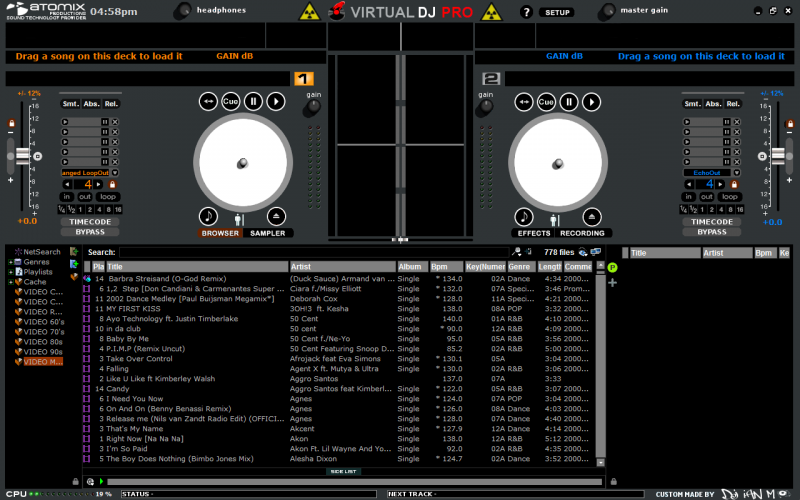Decrease loop length with deck 1 left arrow
800x500 pixels.
tap(67, 184)
